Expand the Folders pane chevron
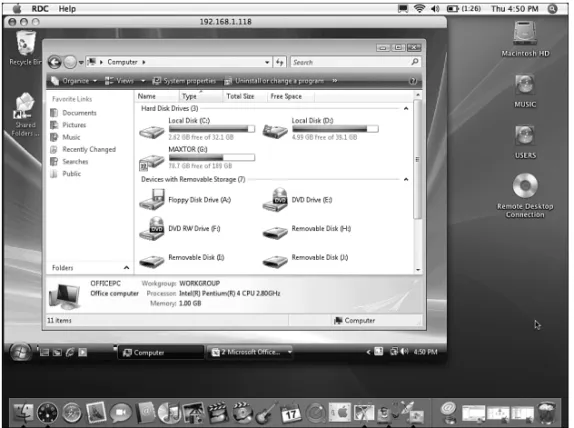Viewport: 574px width, 428px height. point(126,268)
